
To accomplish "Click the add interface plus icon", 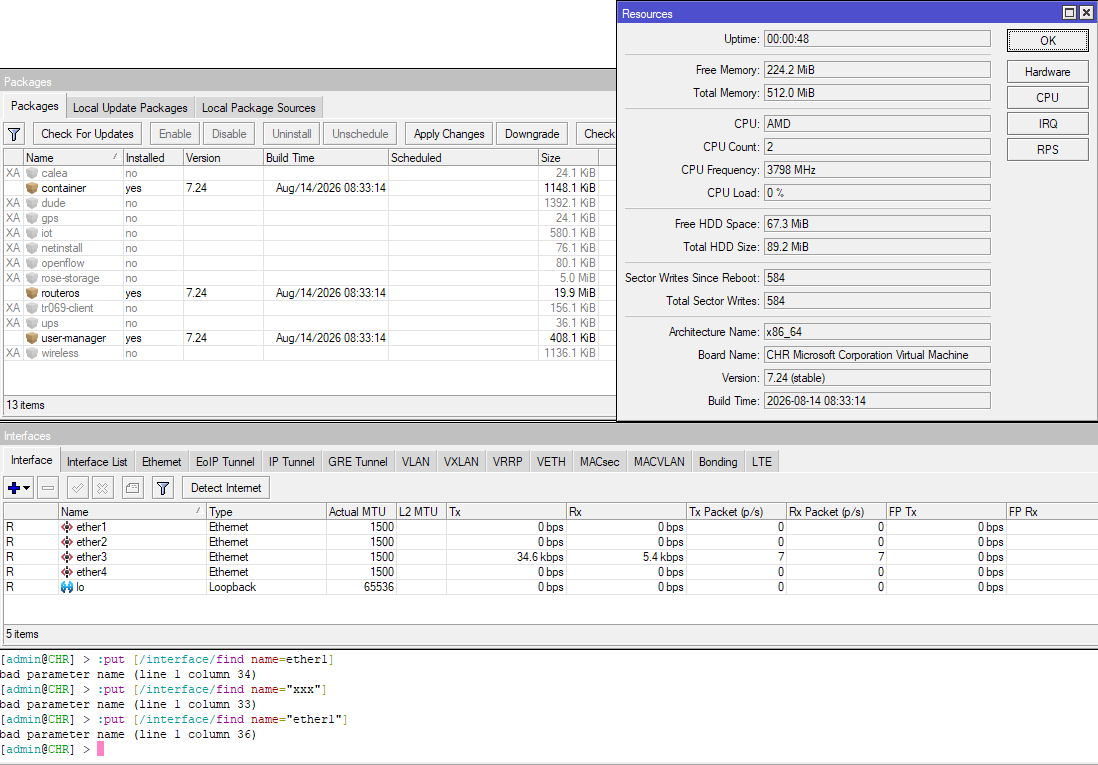I will (13, 488).
